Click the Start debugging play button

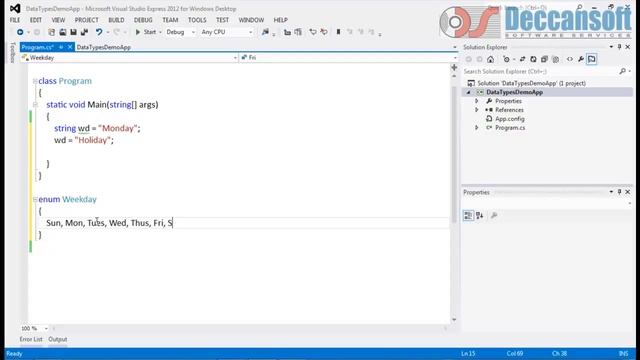[138, 32]
